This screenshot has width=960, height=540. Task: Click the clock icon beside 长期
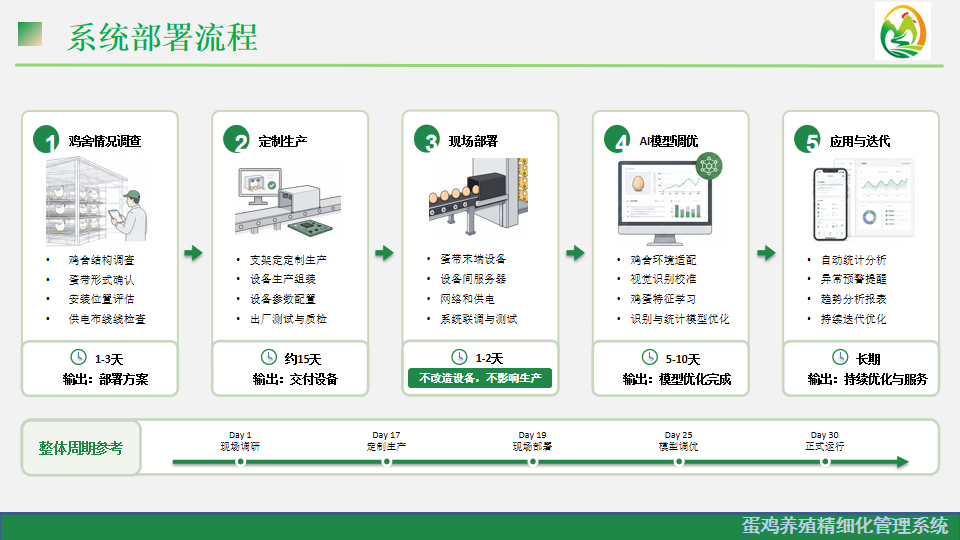coord(840,357)
